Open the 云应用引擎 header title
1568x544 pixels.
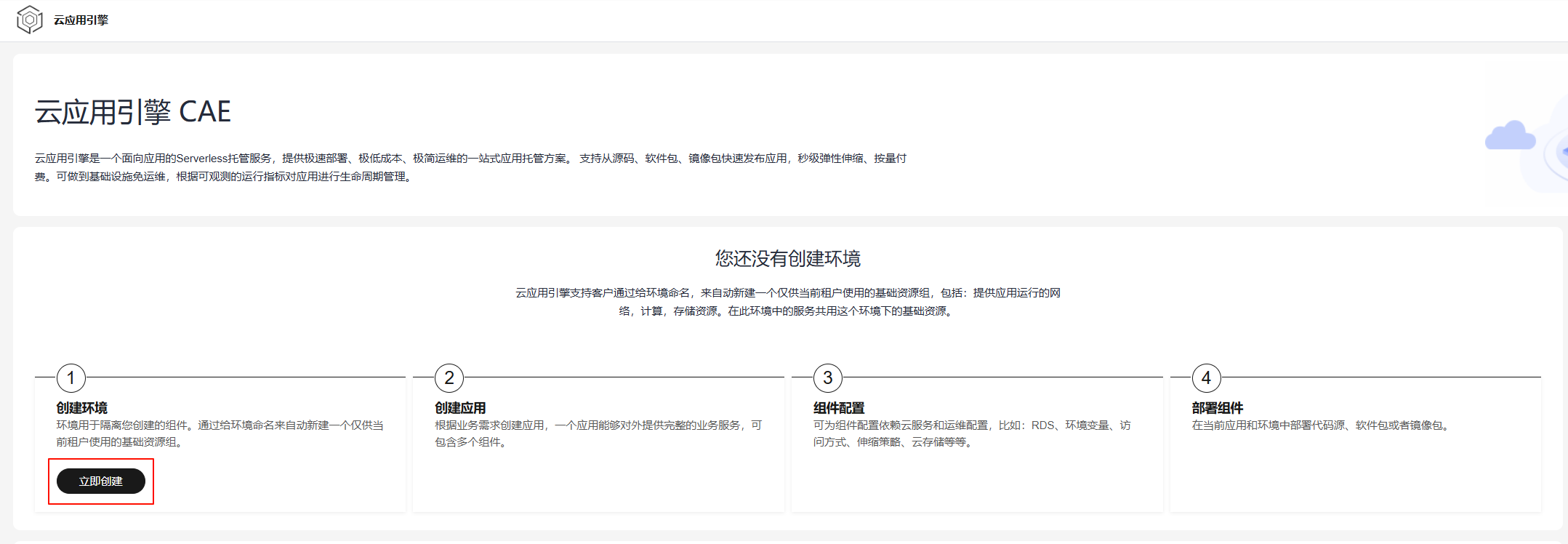[x=81, y=20]
